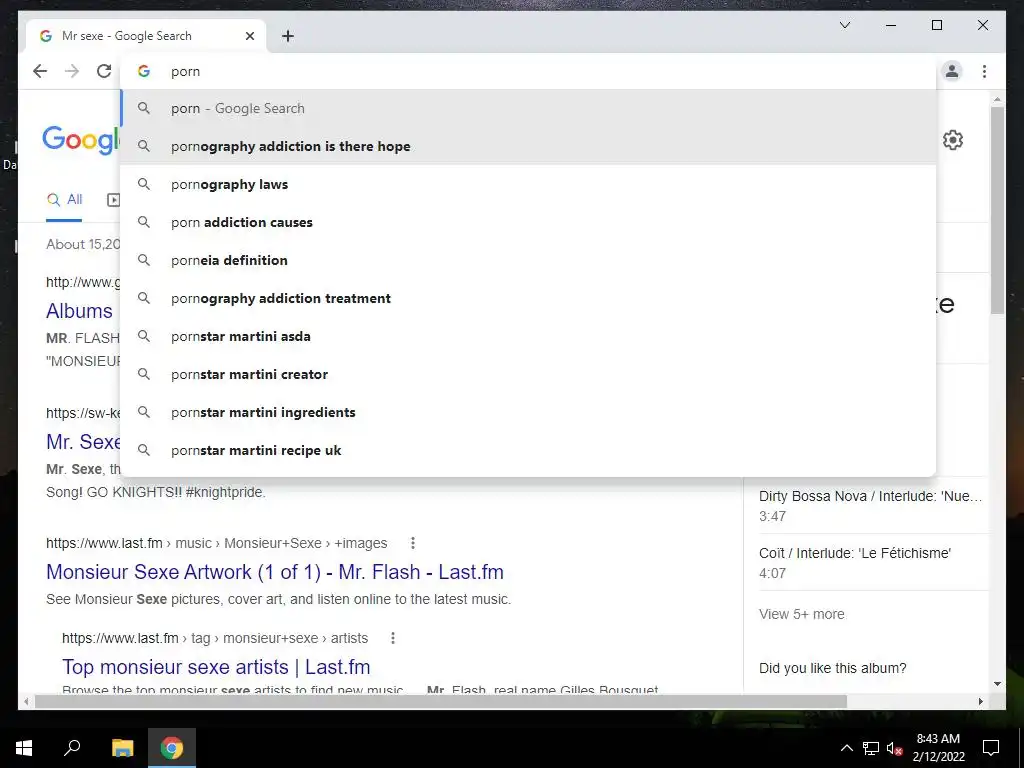Select the top 'porn - Google Search' suggestion
Screen dimensions: 1024x768
pyautogui.click(x=528, y=108)
